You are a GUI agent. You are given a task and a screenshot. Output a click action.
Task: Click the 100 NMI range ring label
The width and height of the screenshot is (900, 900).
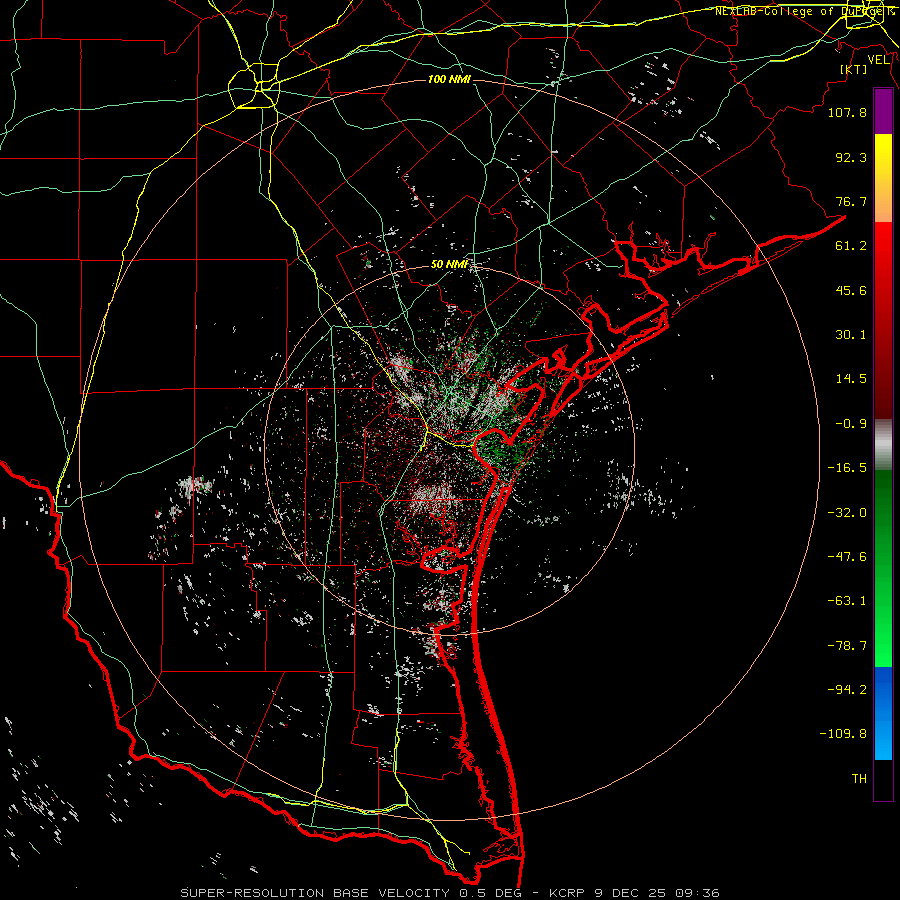(x=449, y=79)
